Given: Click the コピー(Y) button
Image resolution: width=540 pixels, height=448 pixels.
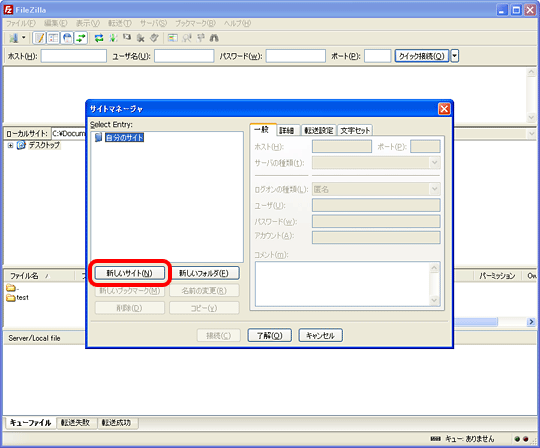Looking at the screenshot, I should (x=204, y=308).
